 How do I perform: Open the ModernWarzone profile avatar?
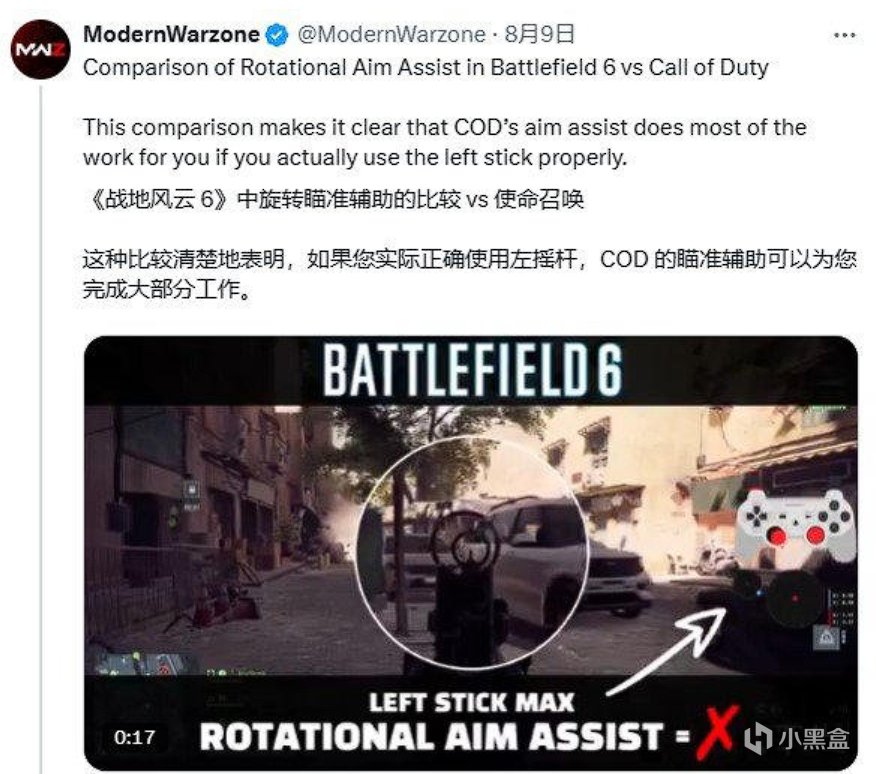tap(40, 49)
